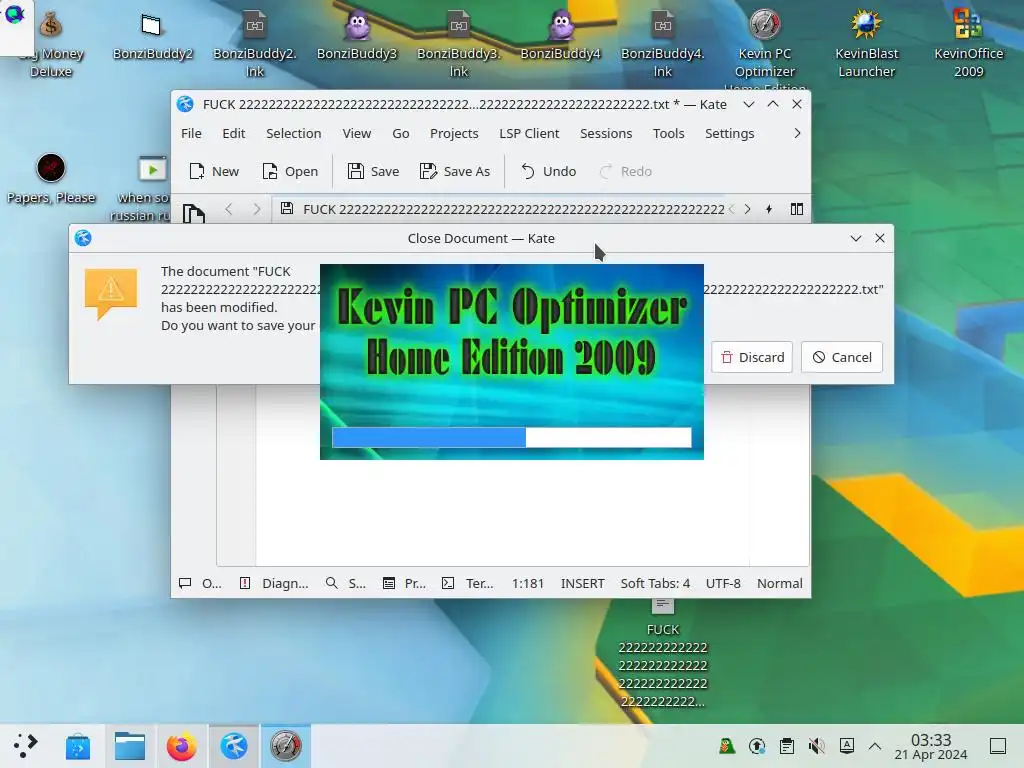Viewport: 1024px width, 768px height.
Task: Click New in Kate toolbar
Action: point(214,171)
